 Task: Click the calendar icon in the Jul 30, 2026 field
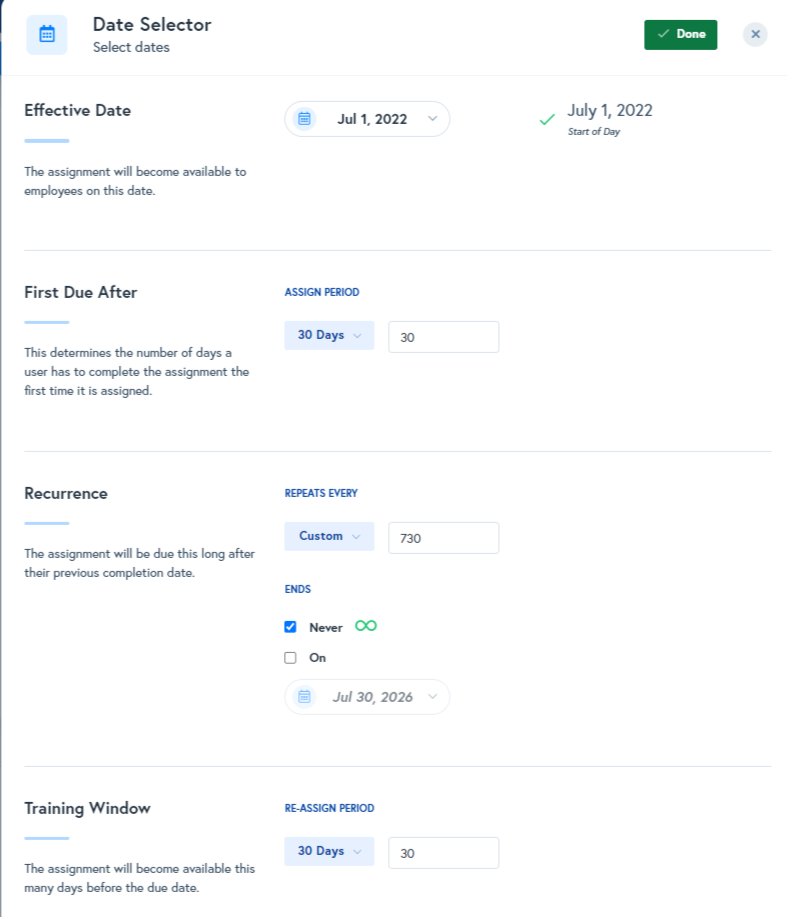304,696
